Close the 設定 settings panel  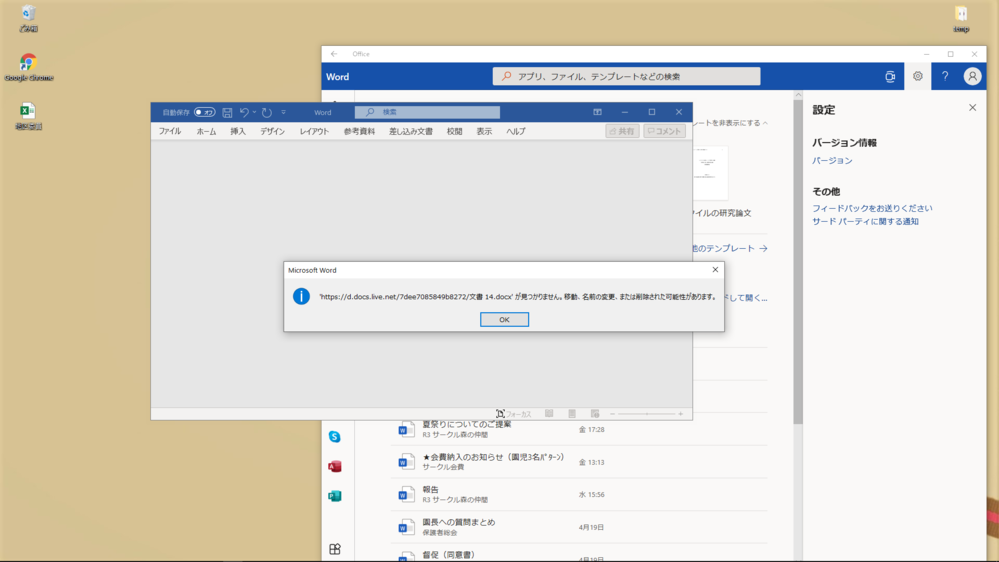(972, 108)
